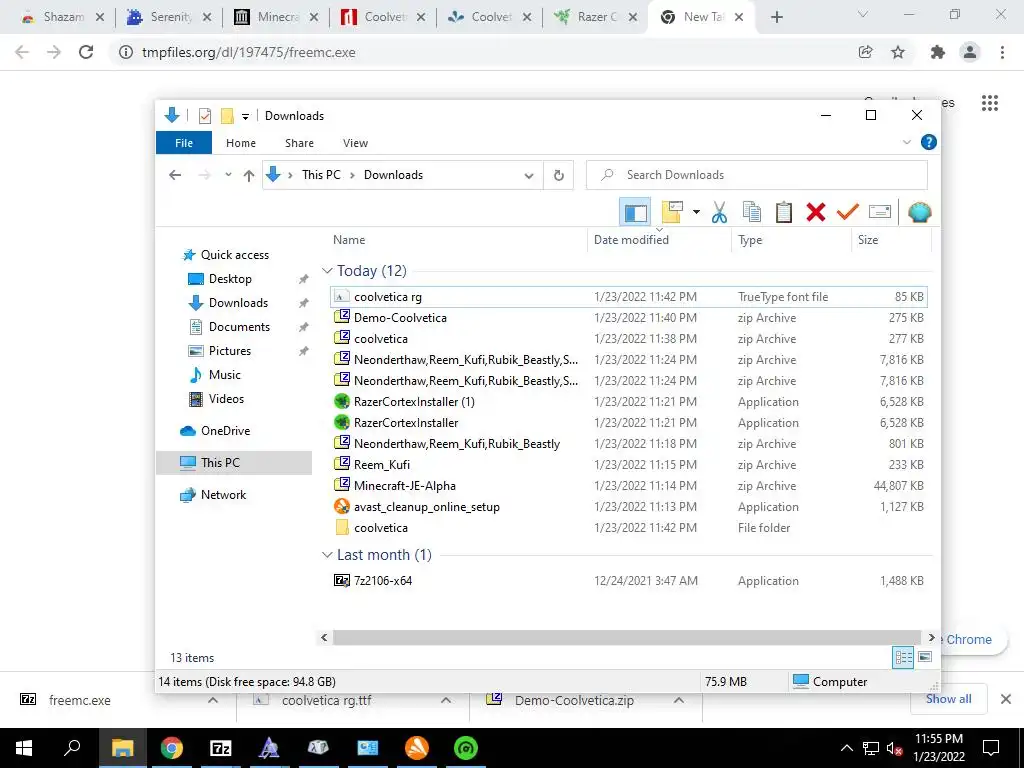Image resolution: width=1024 pixels, height=768 pixels.
Task: Click the Explorer Refresh button
Action: 558,175
